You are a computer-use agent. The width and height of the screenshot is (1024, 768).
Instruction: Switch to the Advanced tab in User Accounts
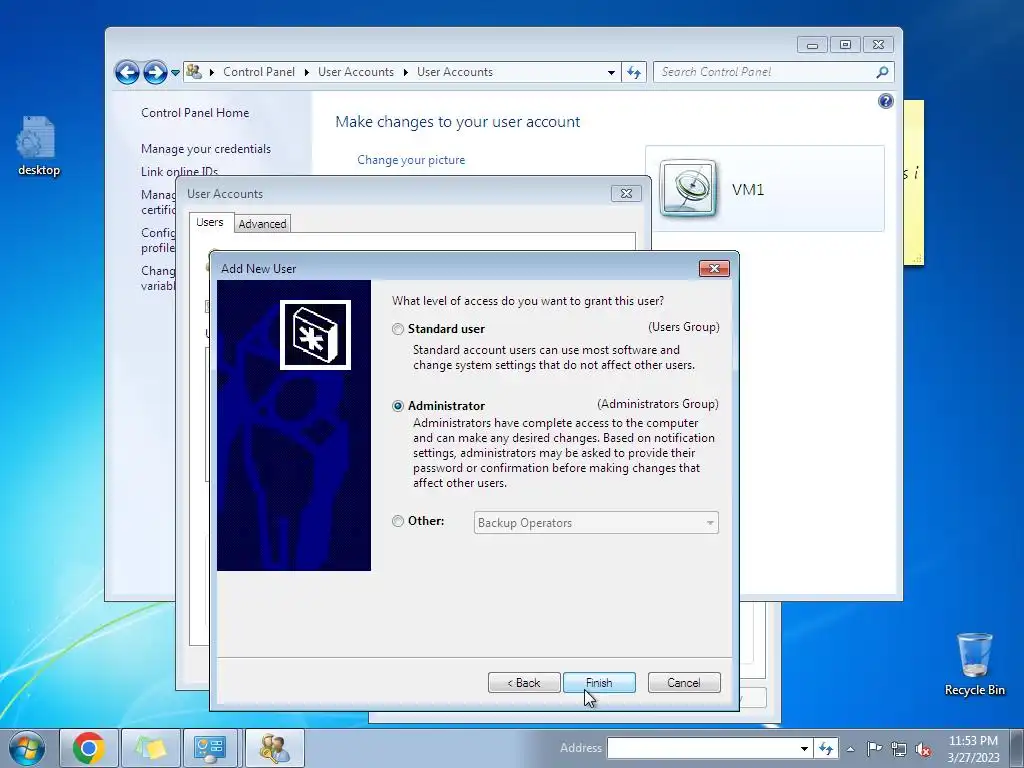[262, 223]
